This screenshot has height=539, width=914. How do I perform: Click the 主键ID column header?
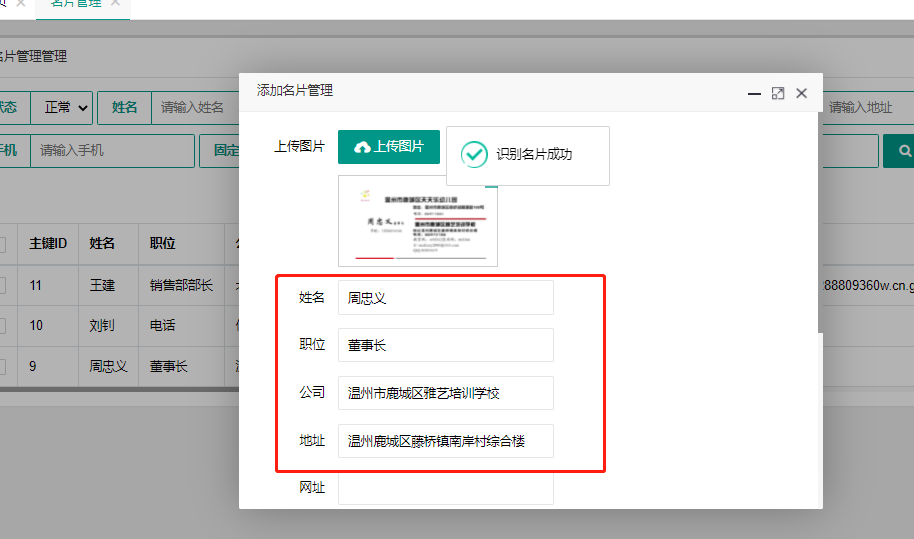click(x=48, y=244)
